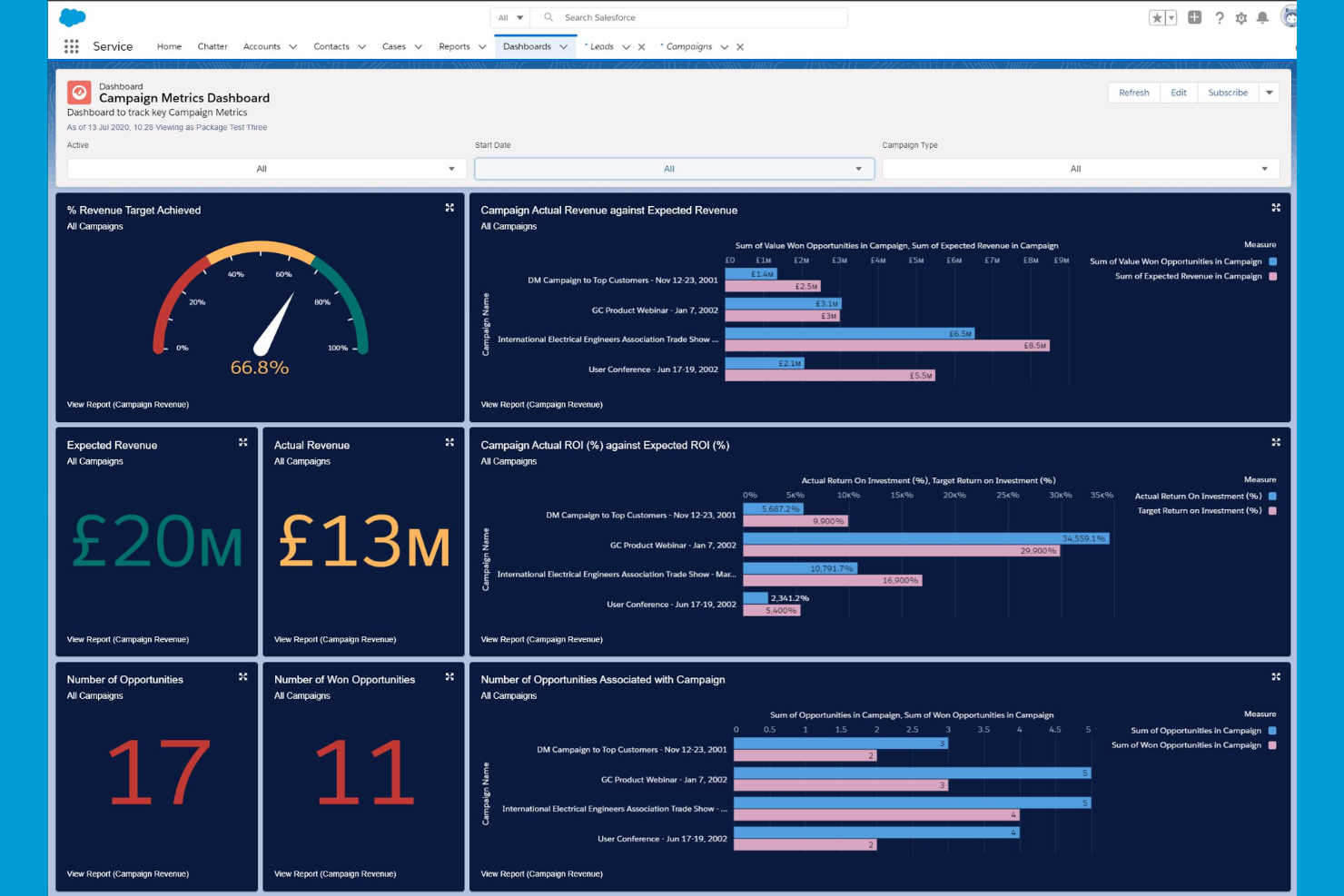Click the Salesforce cloud logo

click(x=73, y=17)
